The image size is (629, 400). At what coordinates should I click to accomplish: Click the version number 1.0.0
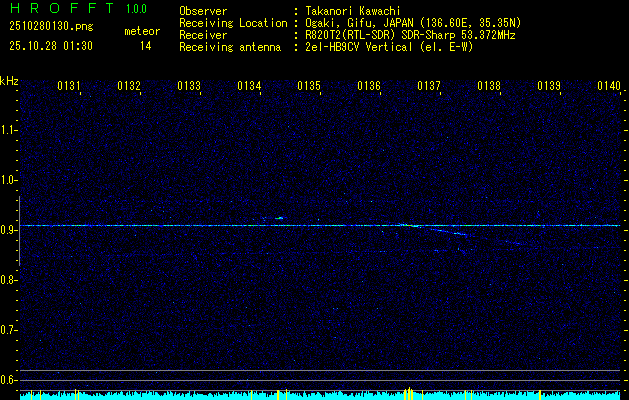coord(136,8)
